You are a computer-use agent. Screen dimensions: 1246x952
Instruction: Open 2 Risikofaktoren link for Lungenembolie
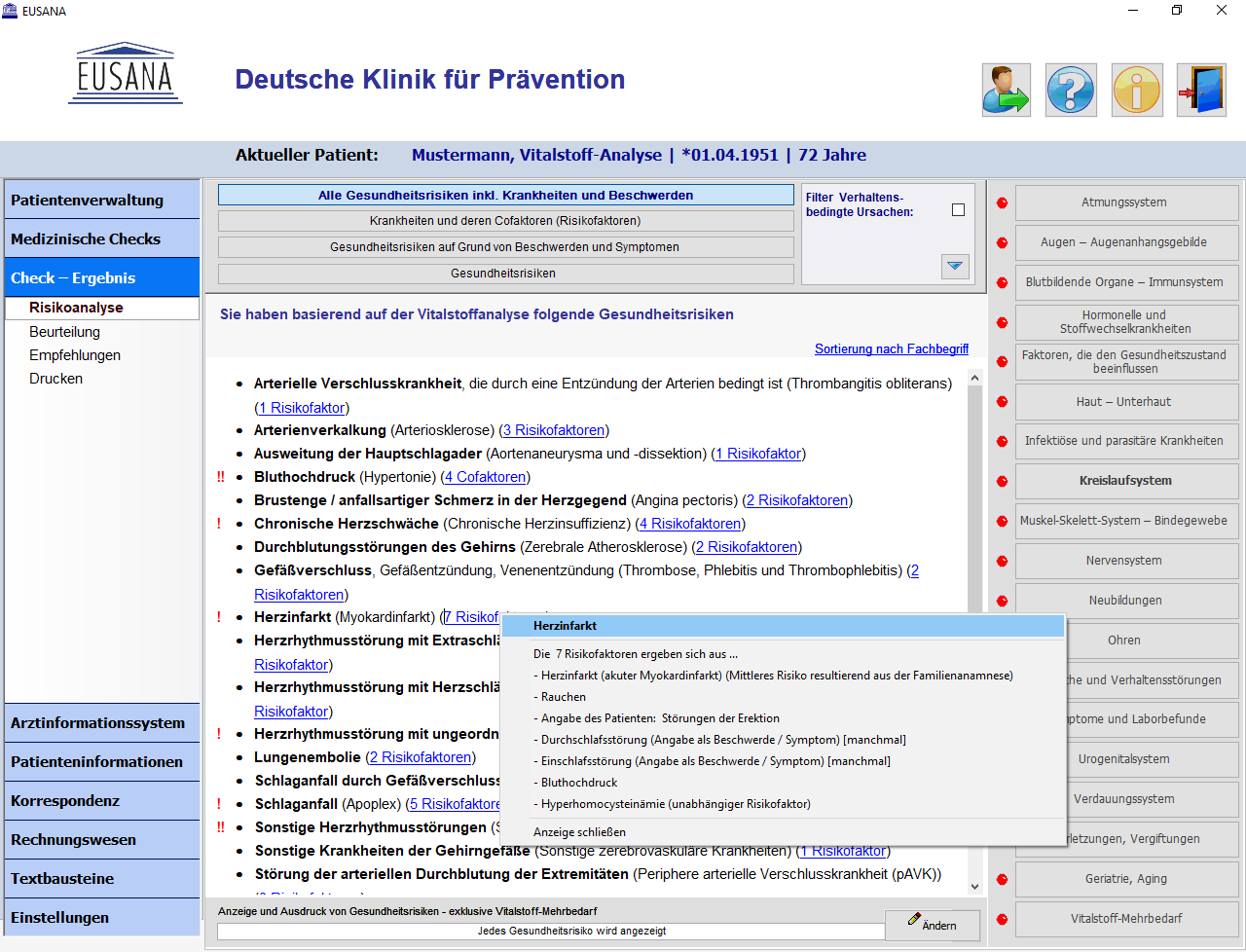421,757
